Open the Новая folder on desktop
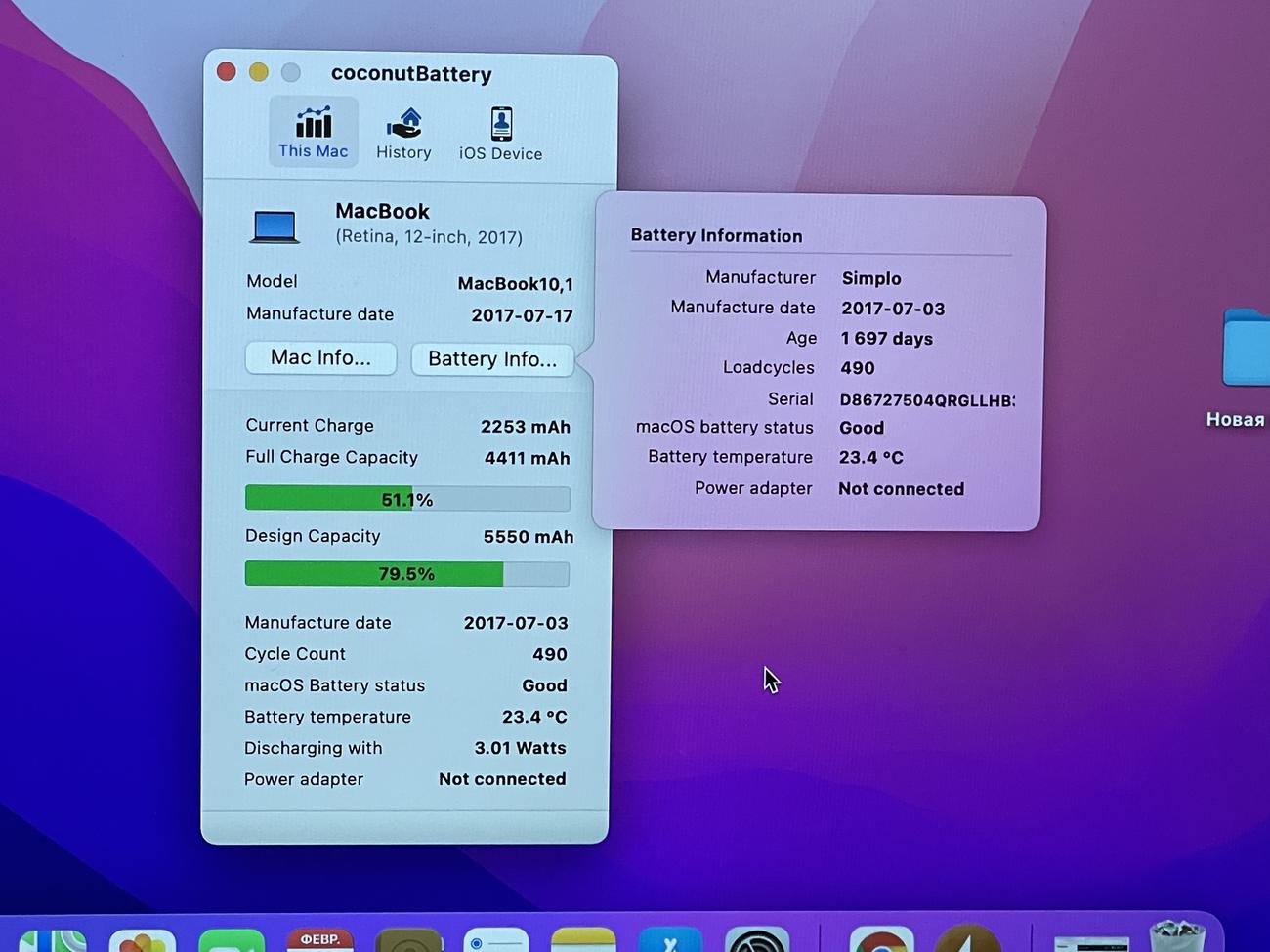This screenshot has height=952, width=1270. 1246,349
